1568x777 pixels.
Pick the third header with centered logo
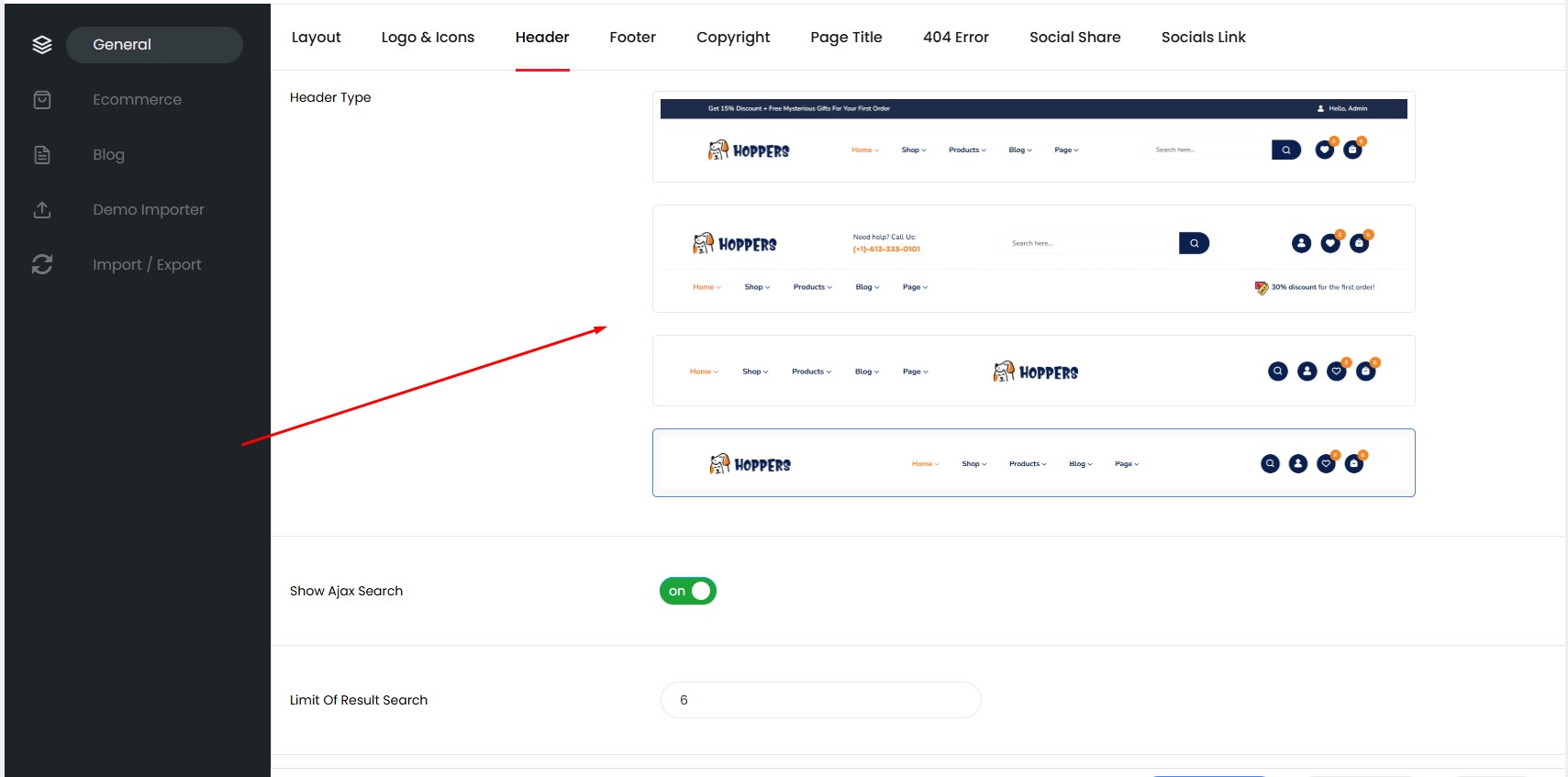point(1033,371)
